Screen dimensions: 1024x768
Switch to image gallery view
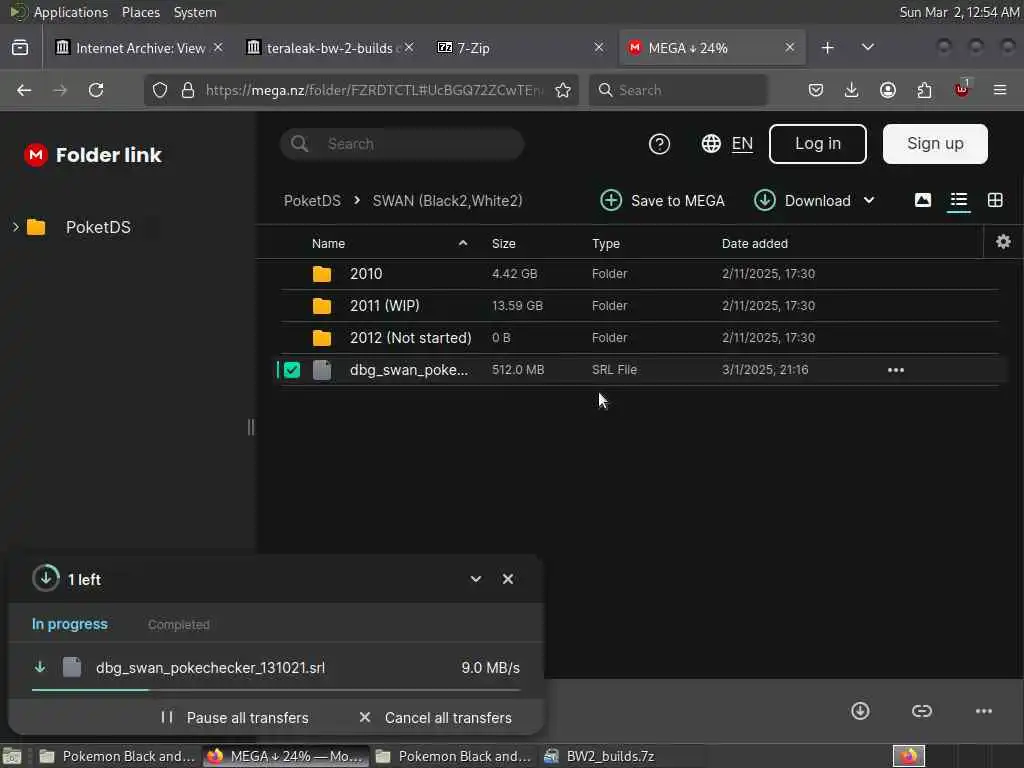coord(923,200)
